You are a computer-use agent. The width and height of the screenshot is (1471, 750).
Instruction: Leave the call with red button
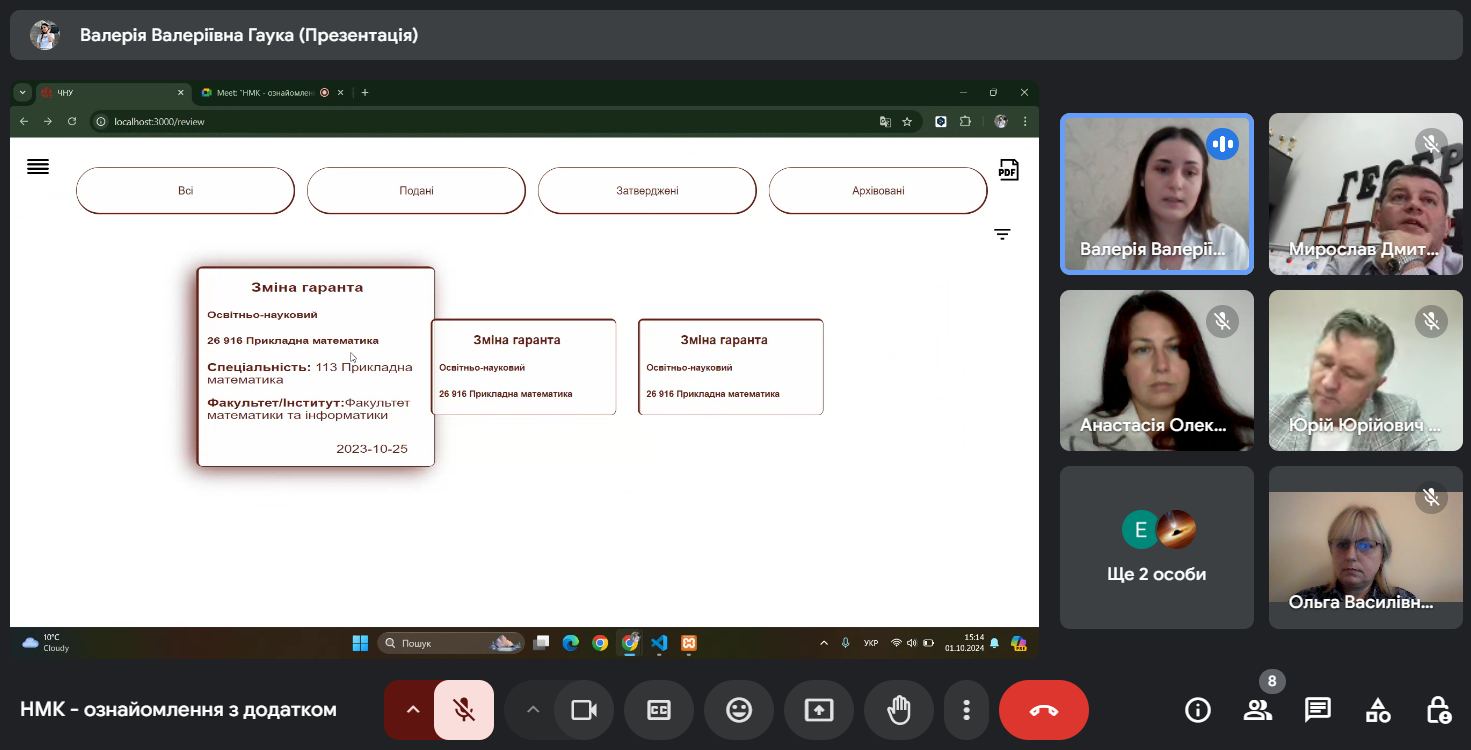1044,710
